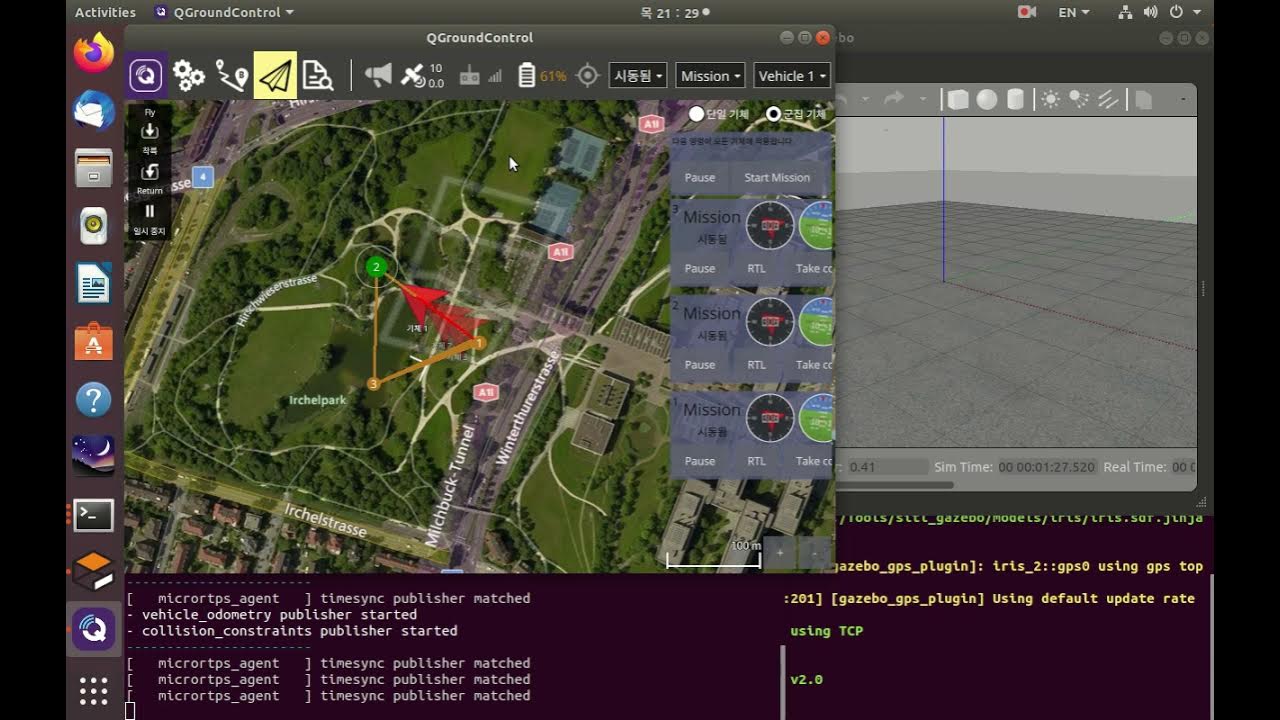Screen dimensions: 1280x720
Task: Show battery status at 61%
Action: click(x=543, y=75)
